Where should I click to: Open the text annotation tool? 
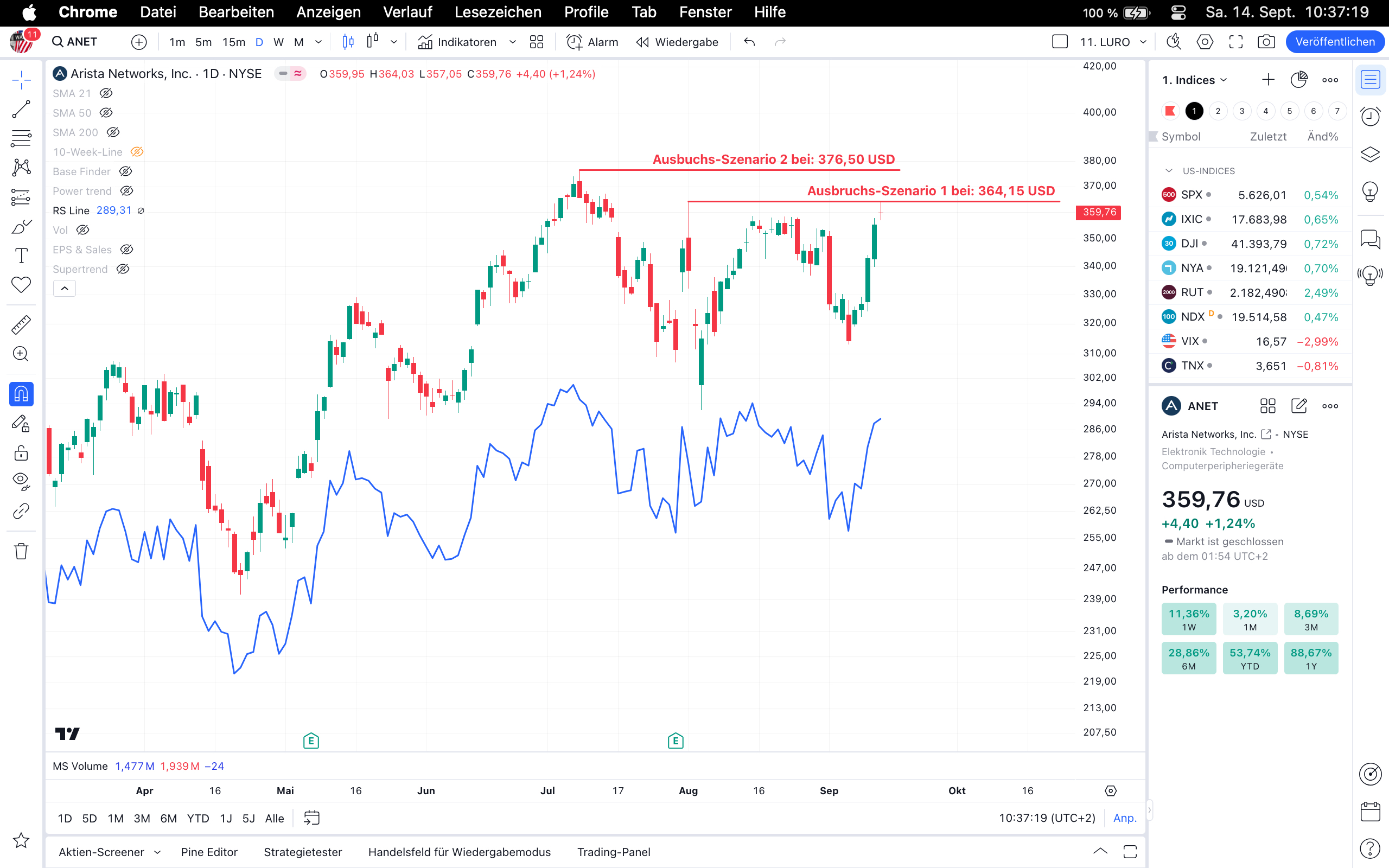(x=21, y=256)
